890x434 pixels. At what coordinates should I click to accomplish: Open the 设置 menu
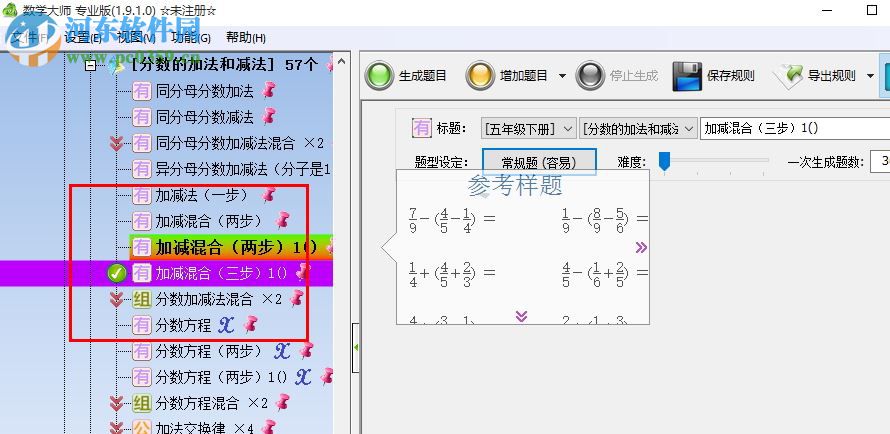point(83,38)
